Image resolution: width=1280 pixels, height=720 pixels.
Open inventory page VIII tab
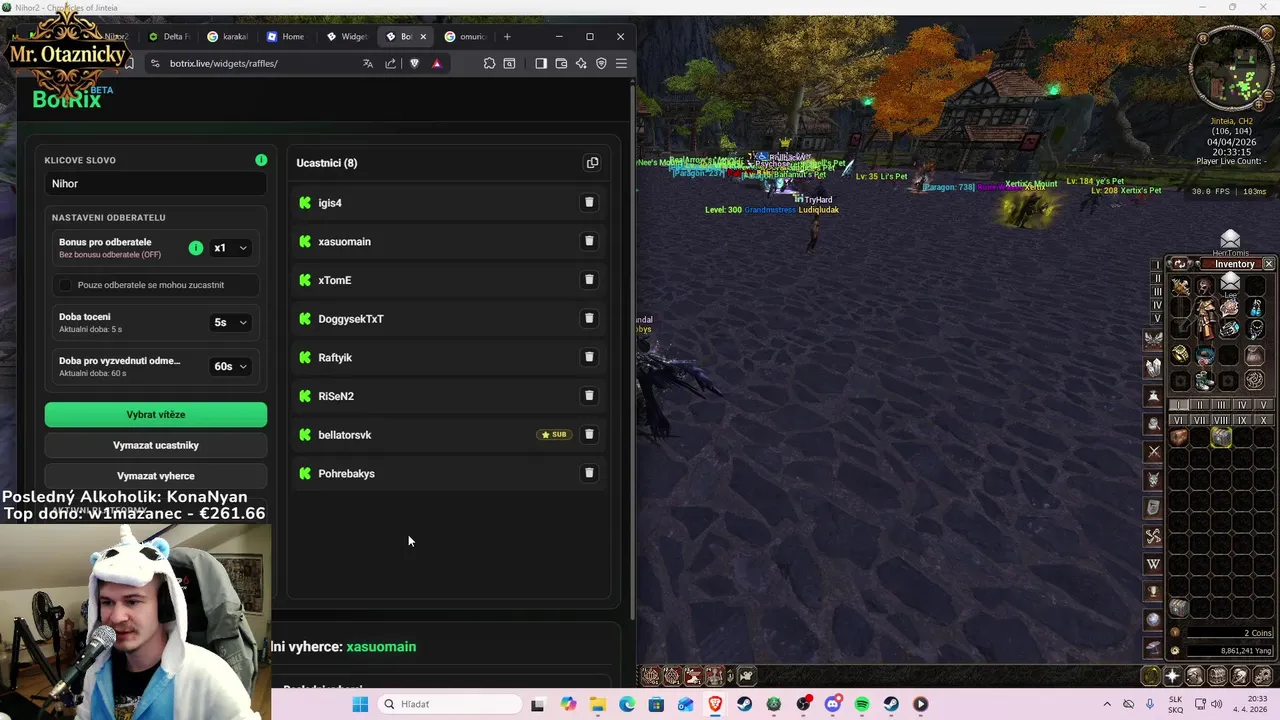(x=1221, y=420)
